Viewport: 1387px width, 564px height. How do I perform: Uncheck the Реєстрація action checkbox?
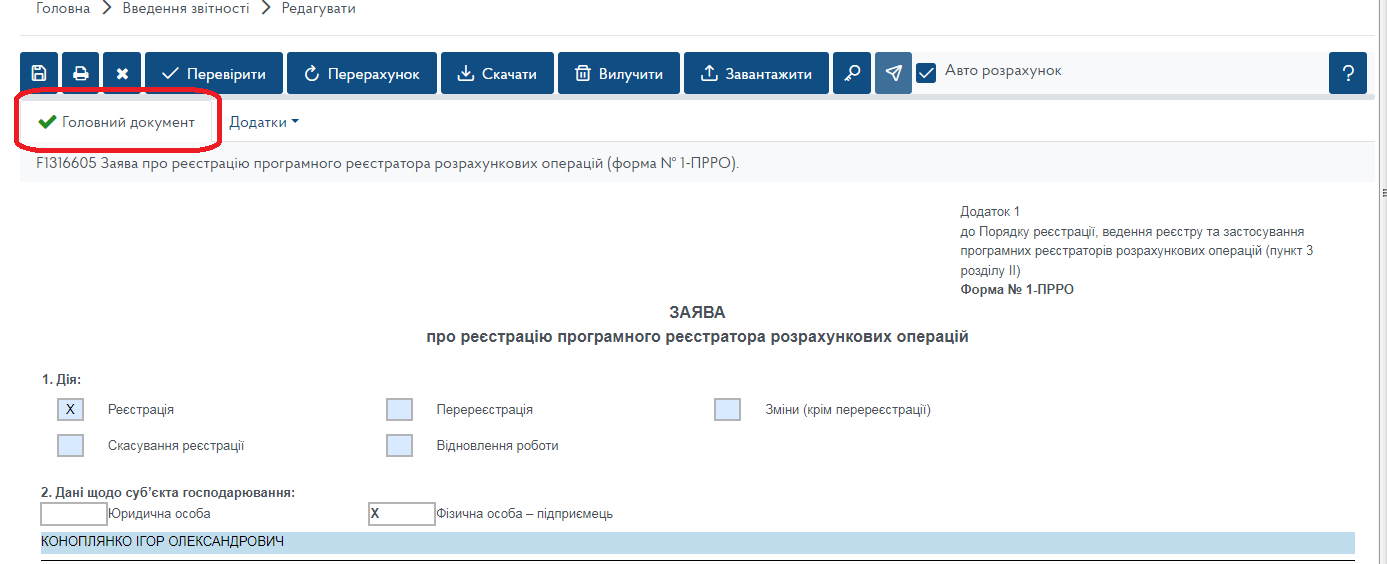pyautogui.click(x=70, y=409)
